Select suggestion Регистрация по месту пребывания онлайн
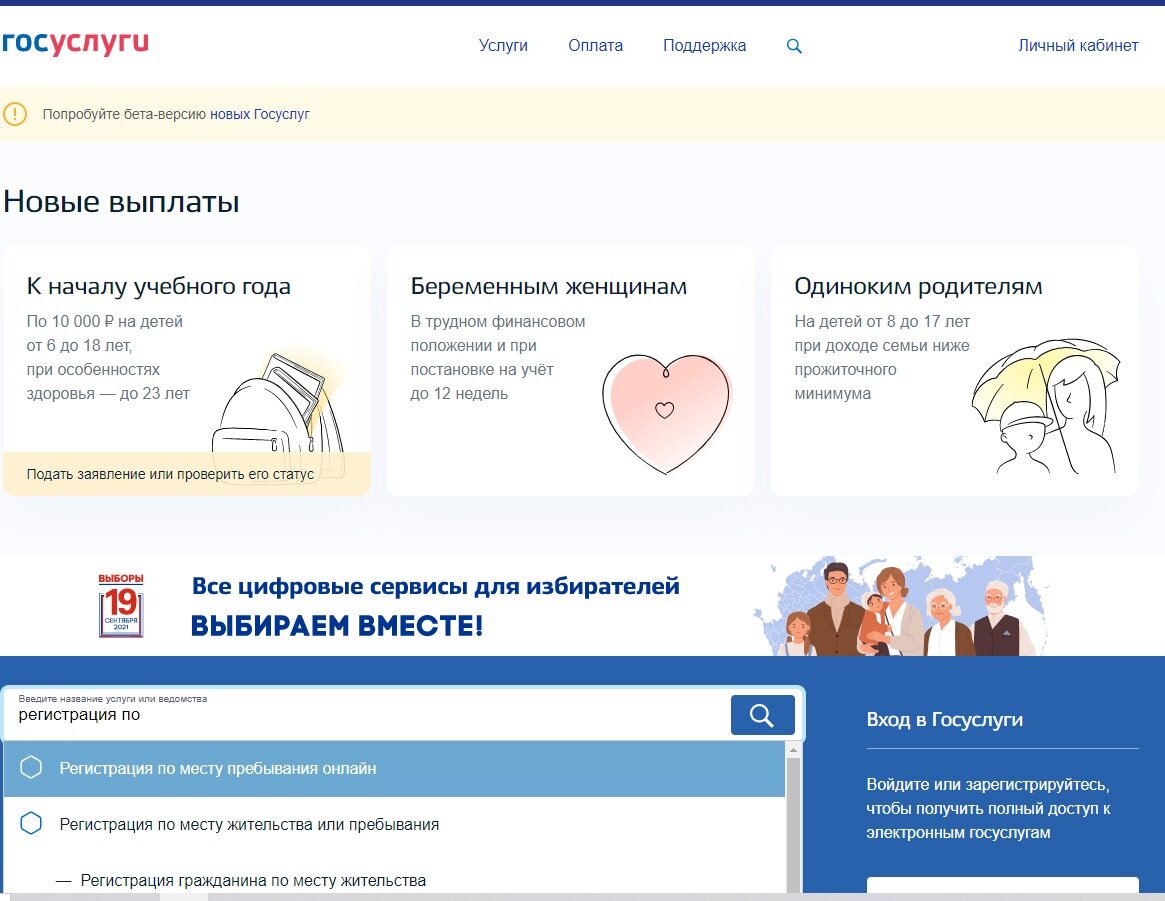1165x901 pixels. [395, 769]
